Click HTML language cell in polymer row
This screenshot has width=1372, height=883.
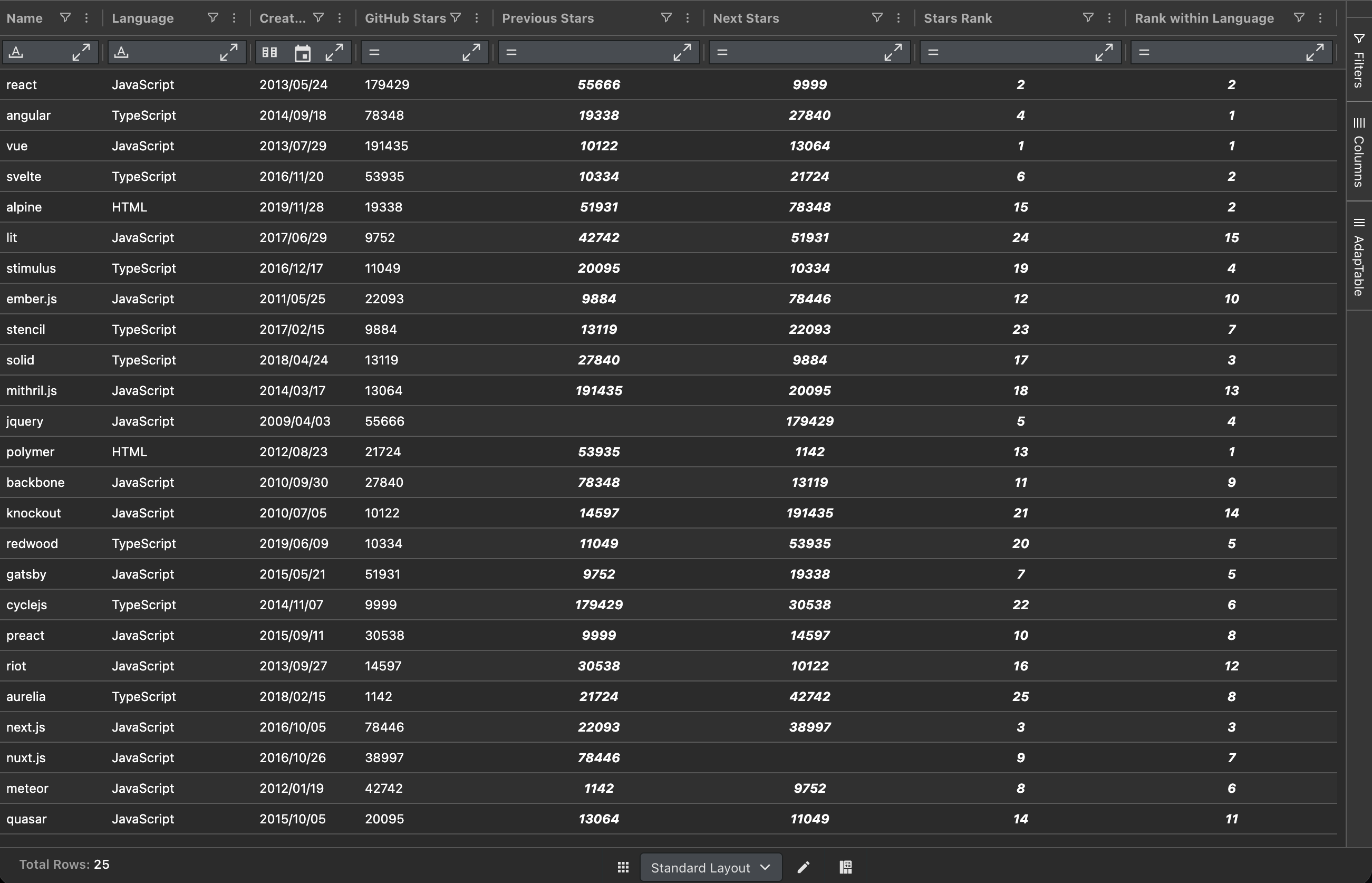(x=130, y=452)
